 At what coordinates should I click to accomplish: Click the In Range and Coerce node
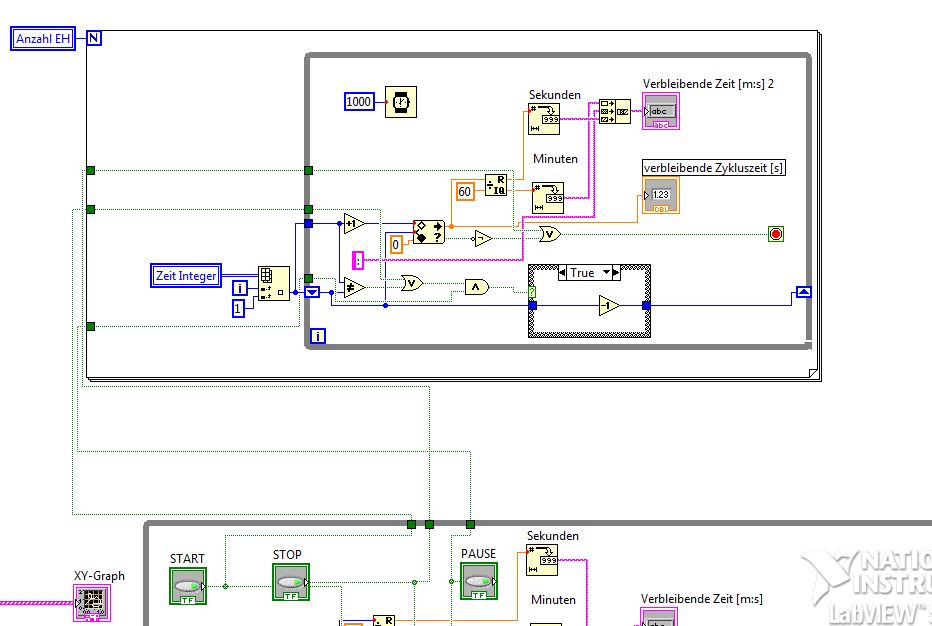coord(429,232)
